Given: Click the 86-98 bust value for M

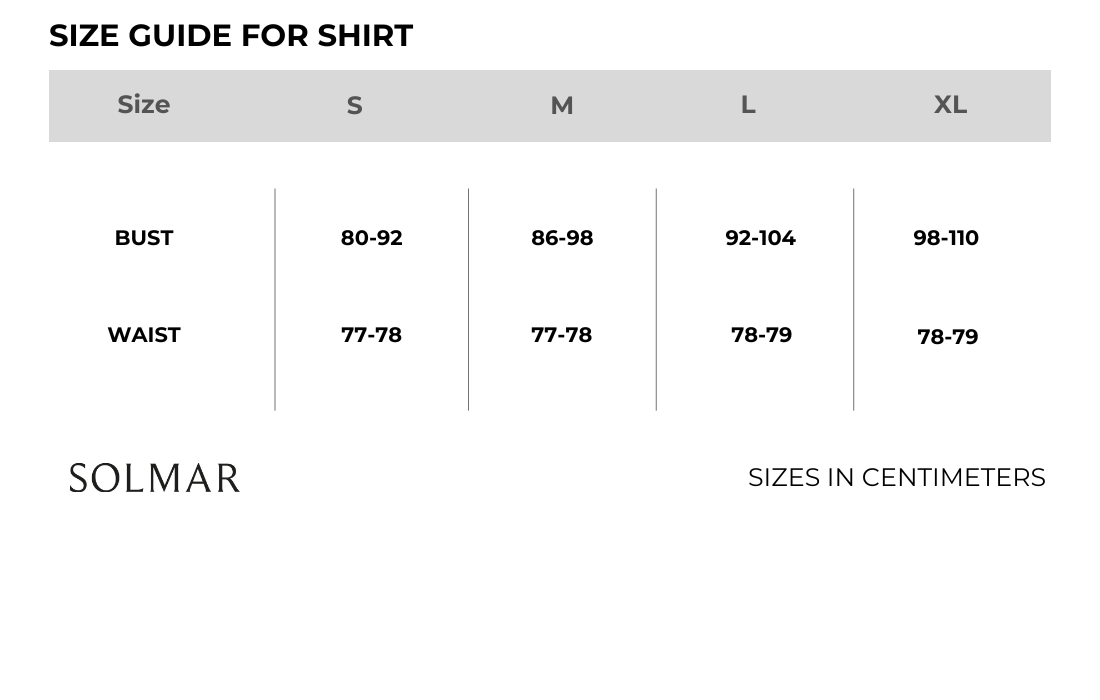Looking at the screenshot, I should 562,238.
